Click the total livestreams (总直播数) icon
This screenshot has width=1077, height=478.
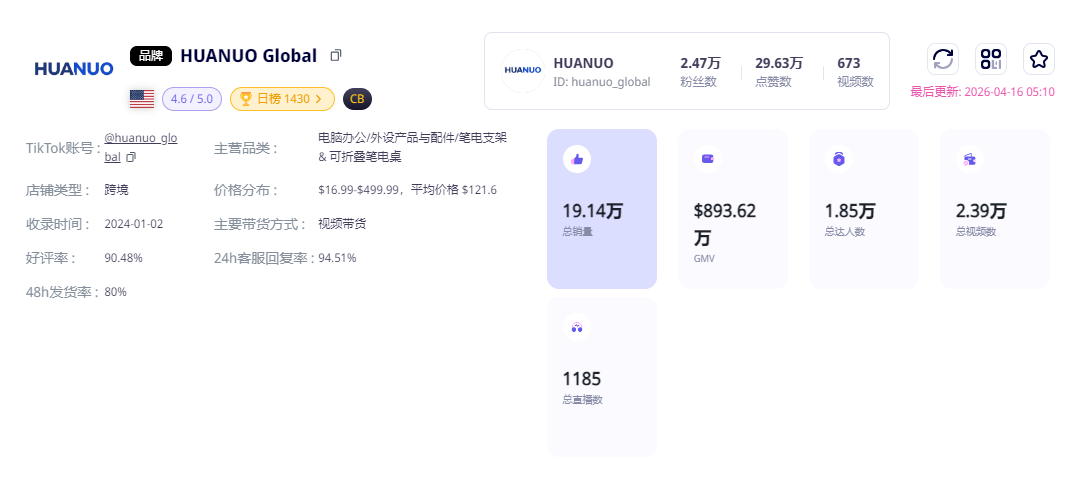pyautogui.click(x=577, y=327)
